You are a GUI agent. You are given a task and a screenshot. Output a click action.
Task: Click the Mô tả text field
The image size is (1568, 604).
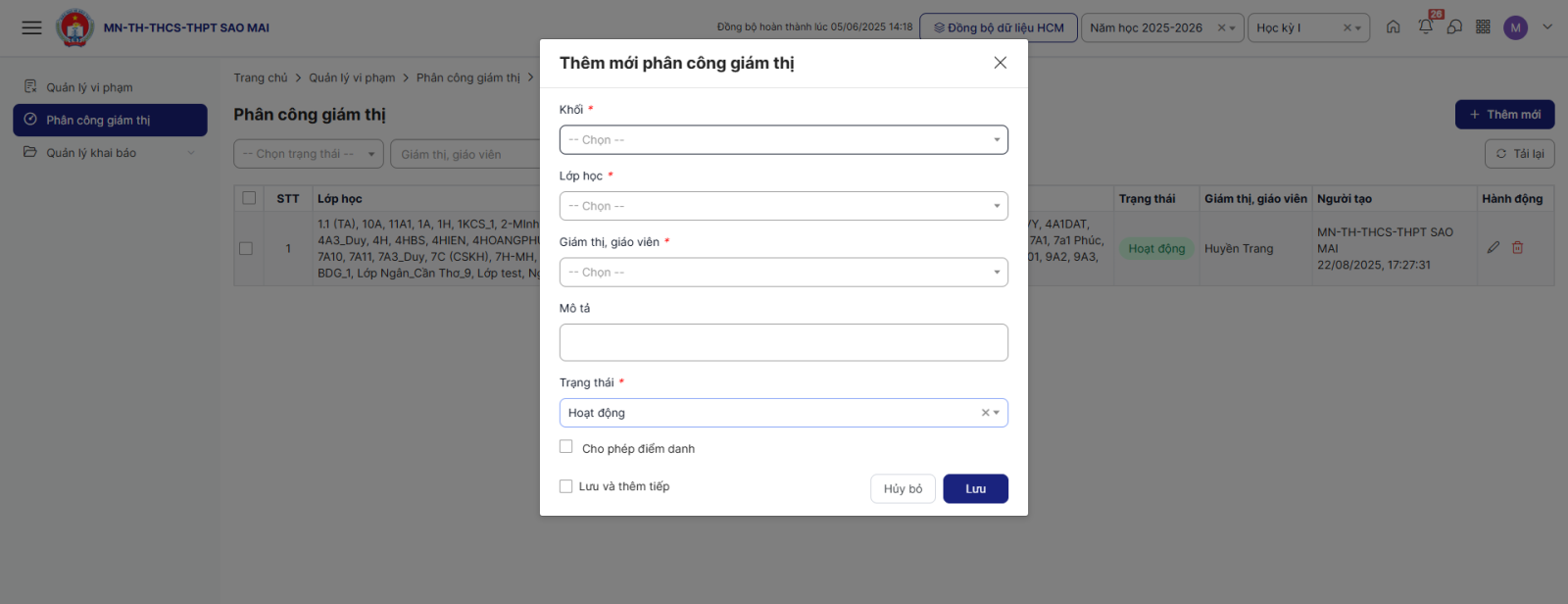click(783, 342)
